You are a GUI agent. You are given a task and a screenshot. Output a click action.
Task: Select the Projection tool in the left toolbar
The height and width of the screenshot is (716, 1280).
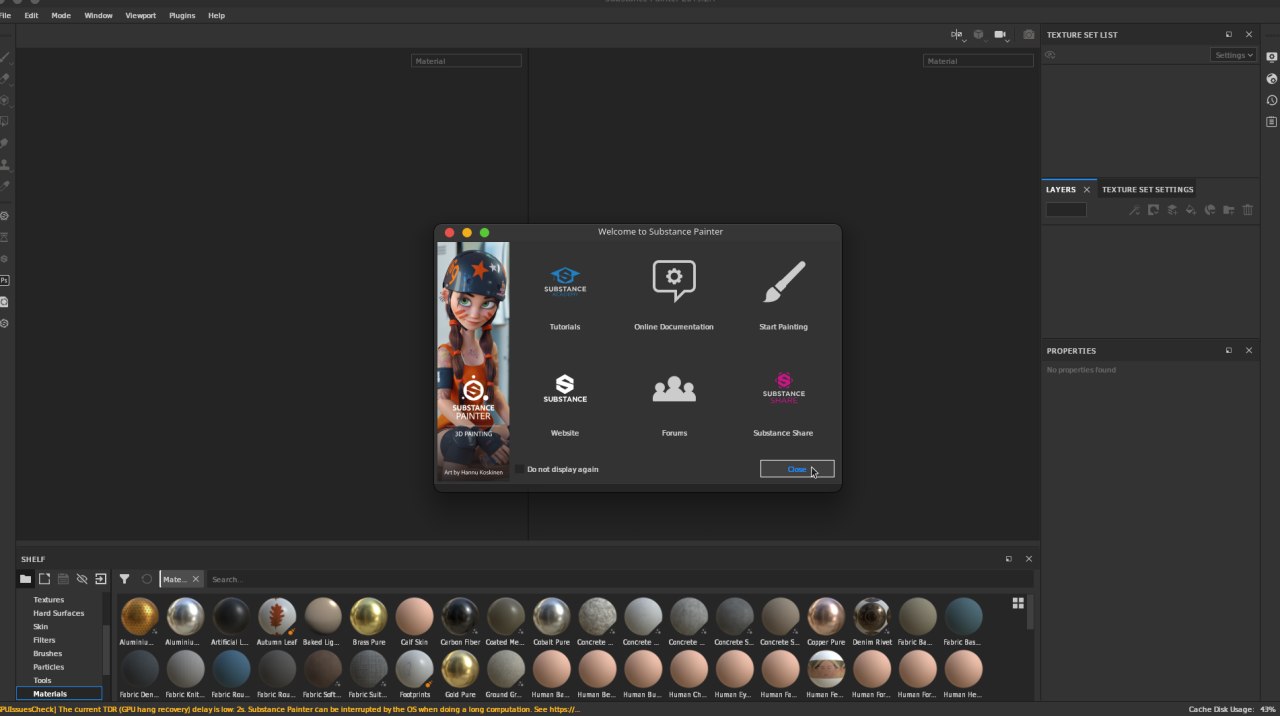pos(5,100)
